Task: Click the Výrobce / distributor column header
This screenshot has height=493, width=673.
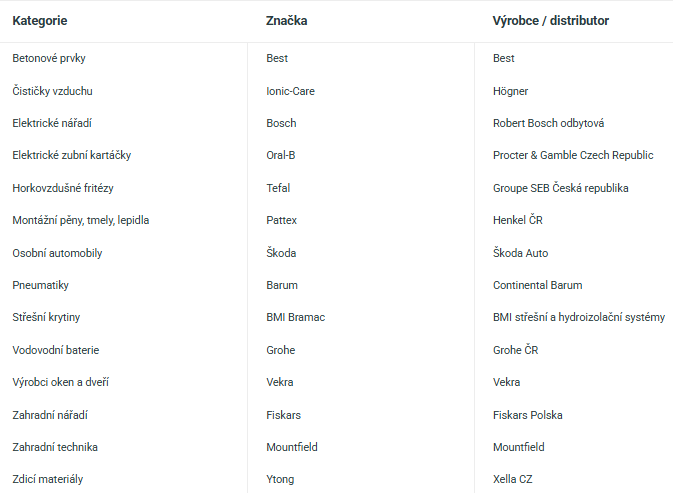Action: pyautogui.click(x=550, y=20)
